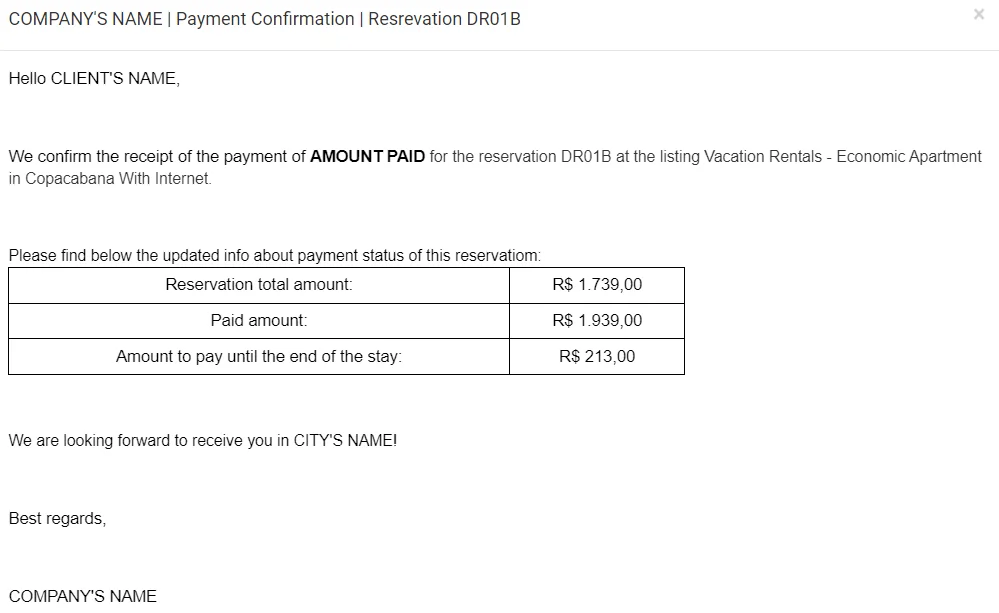Click the 'We are looking forward' sentence
Viewport: 999px width, 613px height.
[x=203, y=440]
